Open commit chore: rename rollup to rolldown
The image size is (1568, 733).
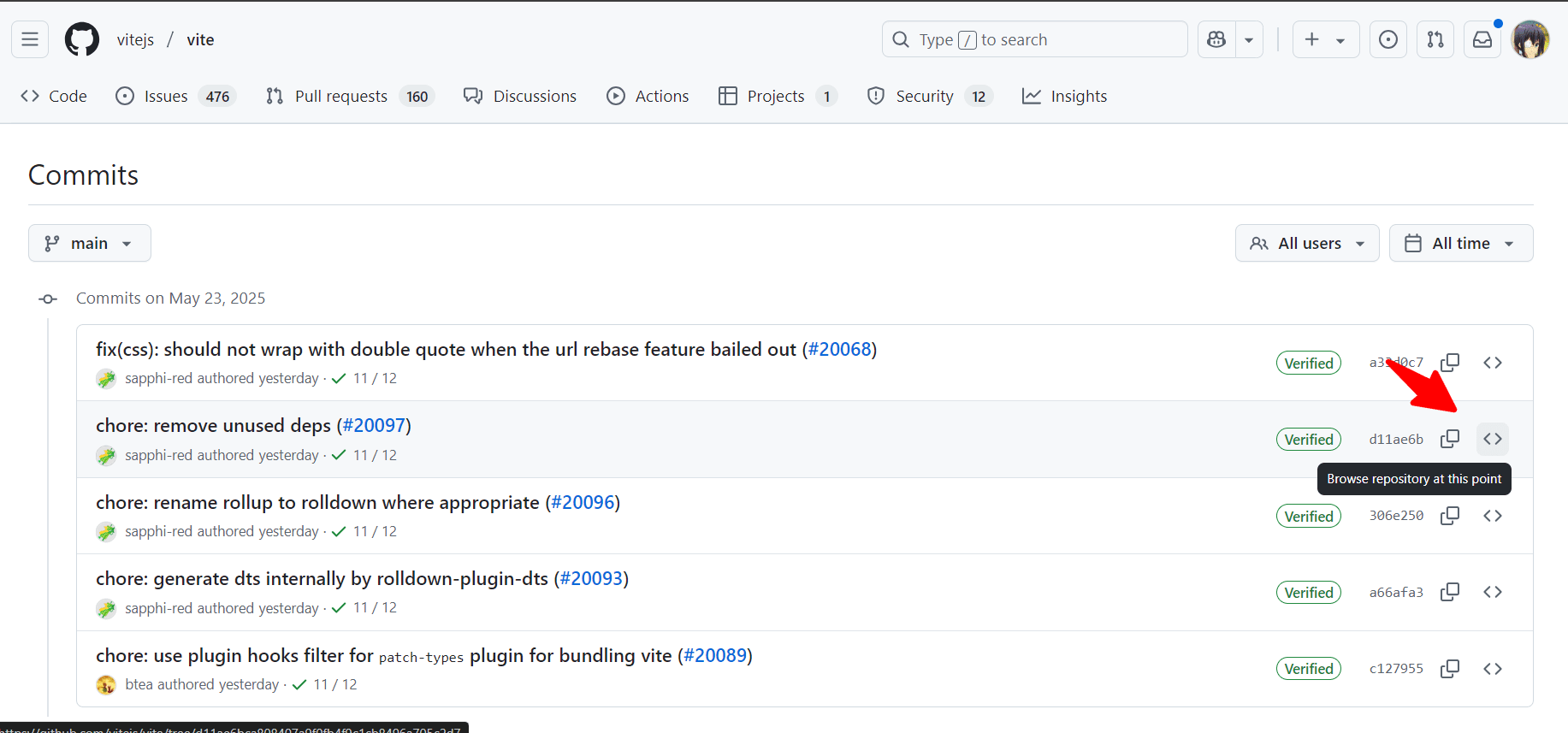tap(317, 502)
